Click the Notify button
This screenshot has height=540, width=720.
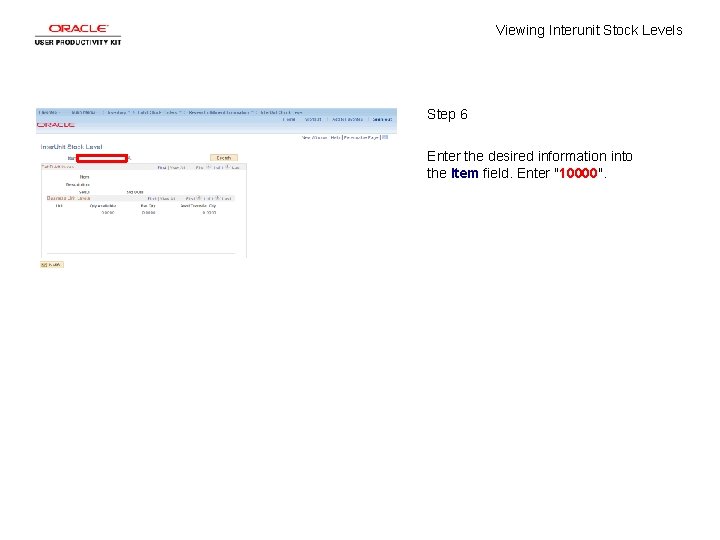(51, 265)
